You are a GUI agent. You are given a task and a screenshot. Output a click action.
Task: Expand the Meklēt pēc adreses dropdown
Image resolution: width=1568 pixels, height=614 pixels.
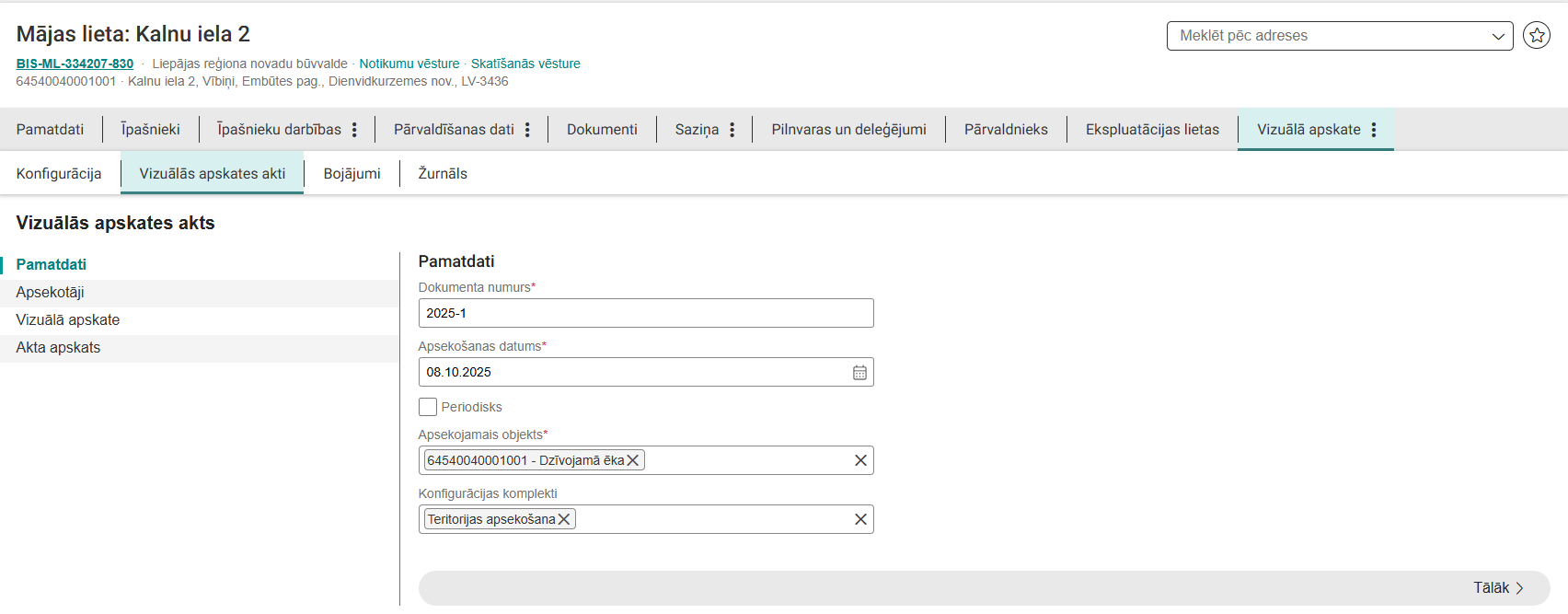[1497, 36]
